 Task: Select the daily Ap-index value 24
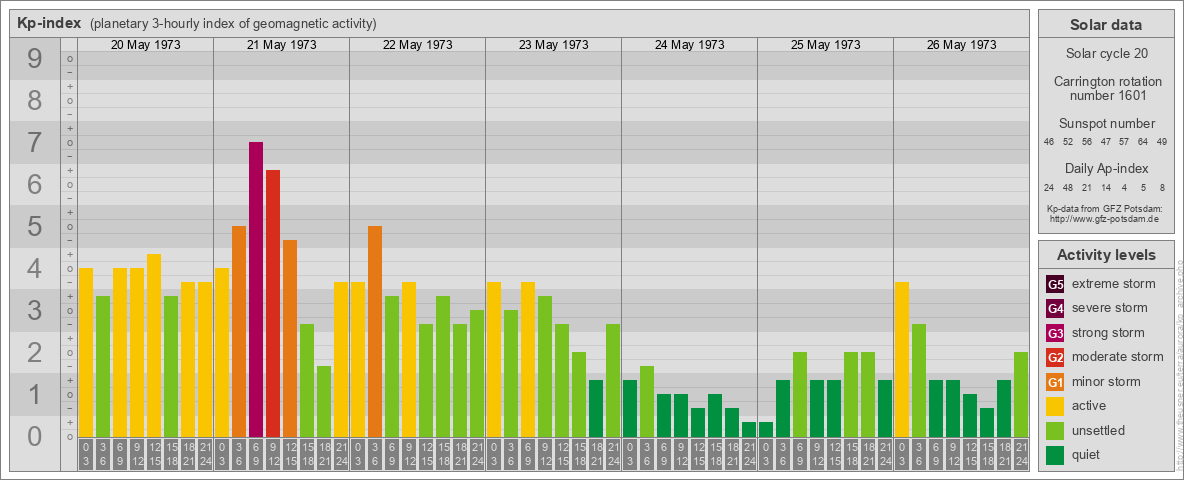pos(1049,187)
